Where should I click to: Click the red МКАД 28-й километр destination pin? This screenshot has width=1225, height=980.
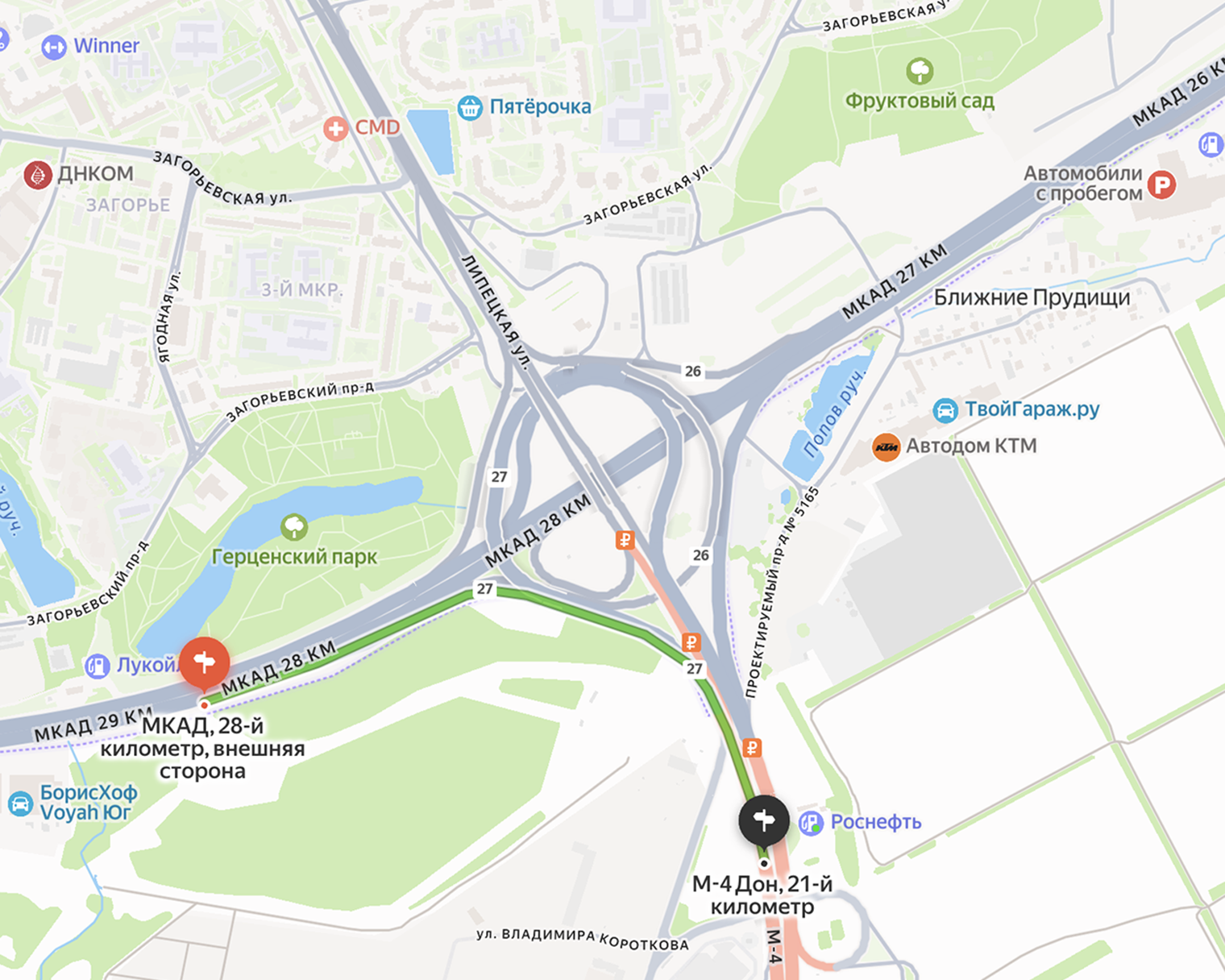(x=205, y=662)
